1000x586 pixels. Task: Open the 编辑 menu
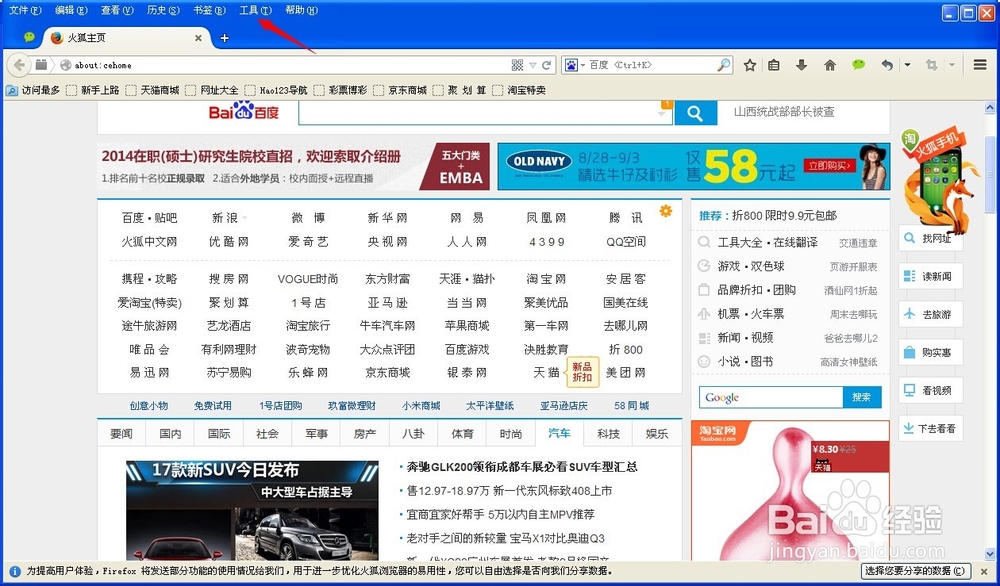(71, 10)
